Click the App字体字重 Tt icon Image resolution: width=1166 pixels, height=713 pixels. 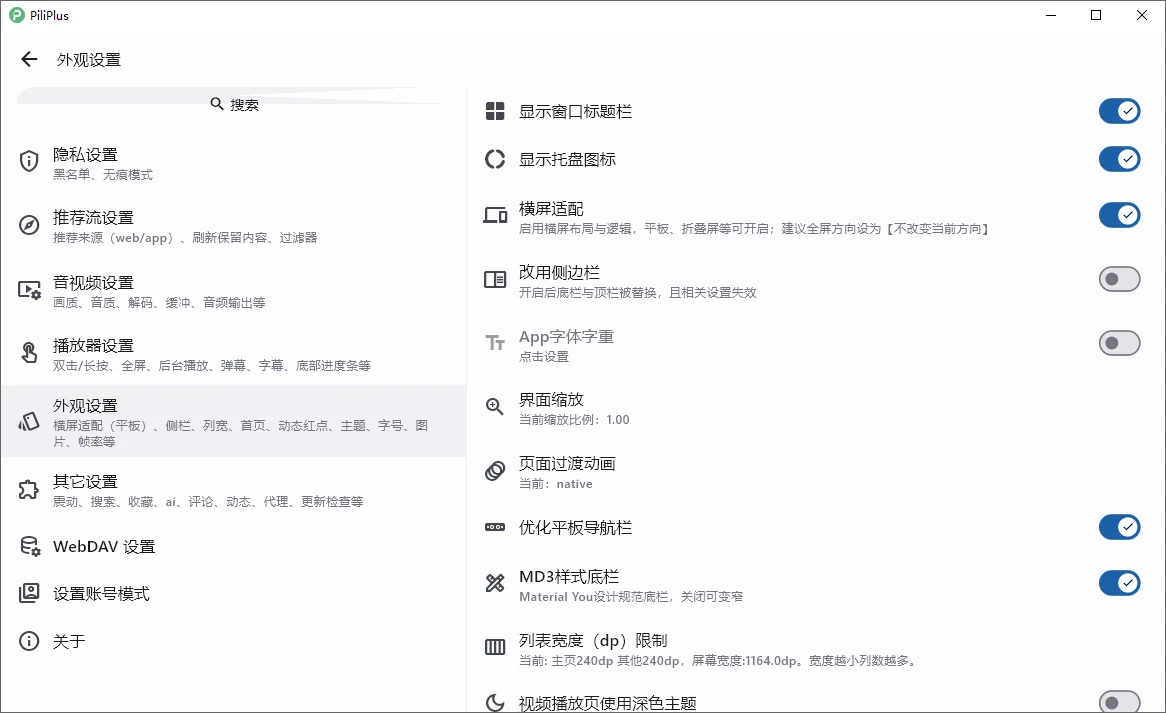tap(494, 343)
